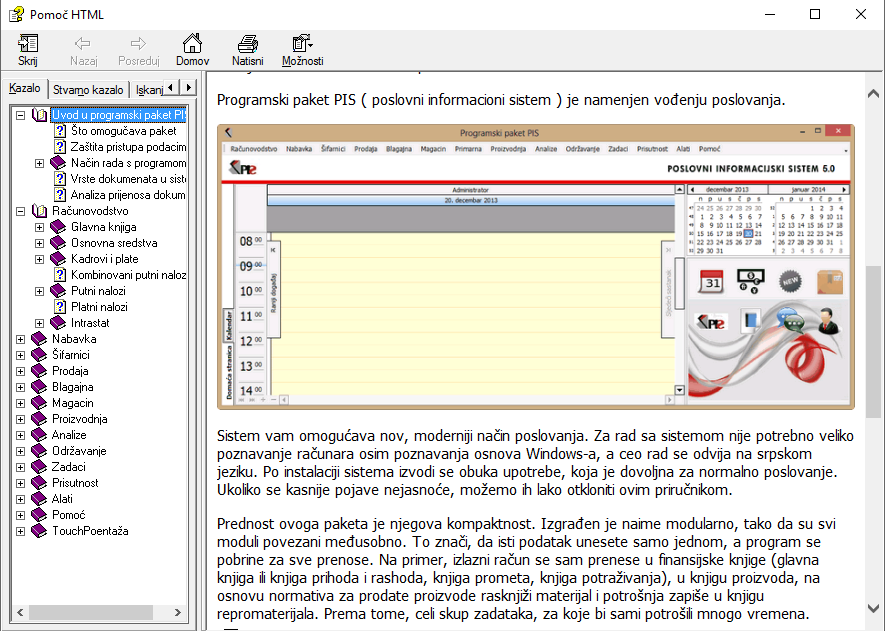Open the Možnosti (Options) toolbar menu
The image size is (885, 631).
[302, 43]
